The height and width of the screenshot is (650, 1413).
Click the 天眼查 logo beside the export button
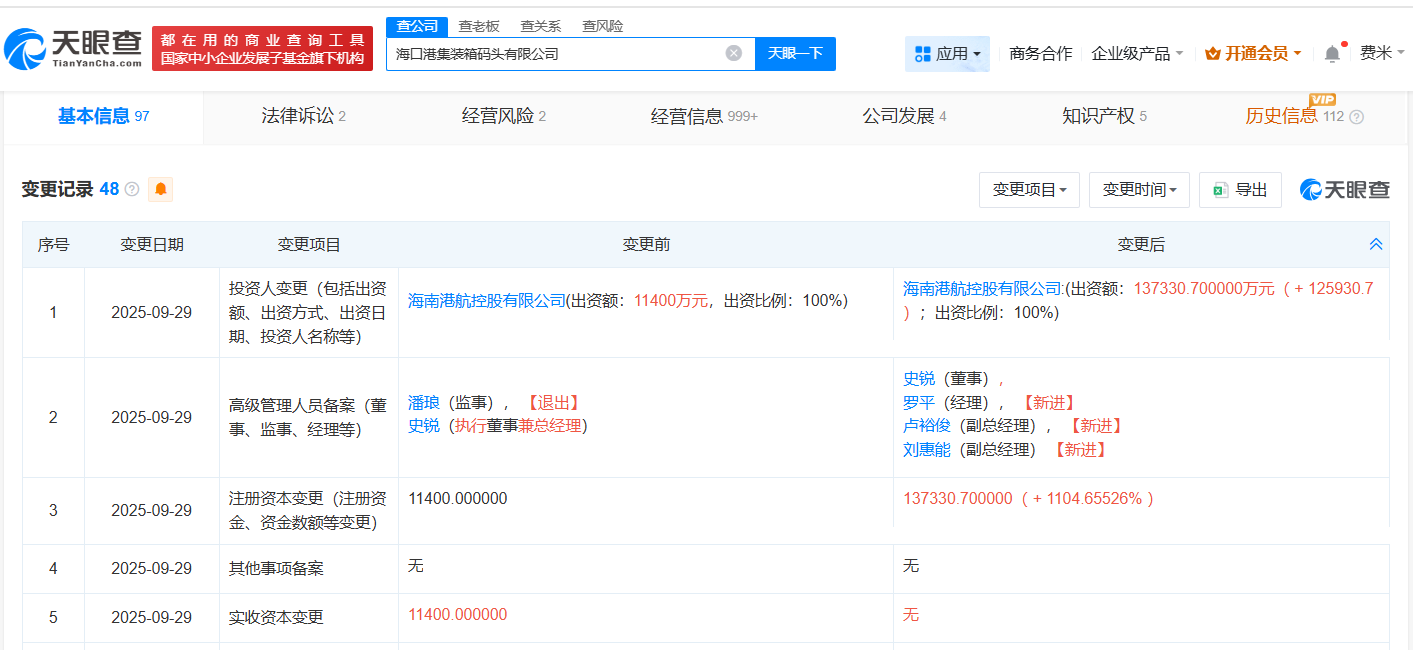1344,189
